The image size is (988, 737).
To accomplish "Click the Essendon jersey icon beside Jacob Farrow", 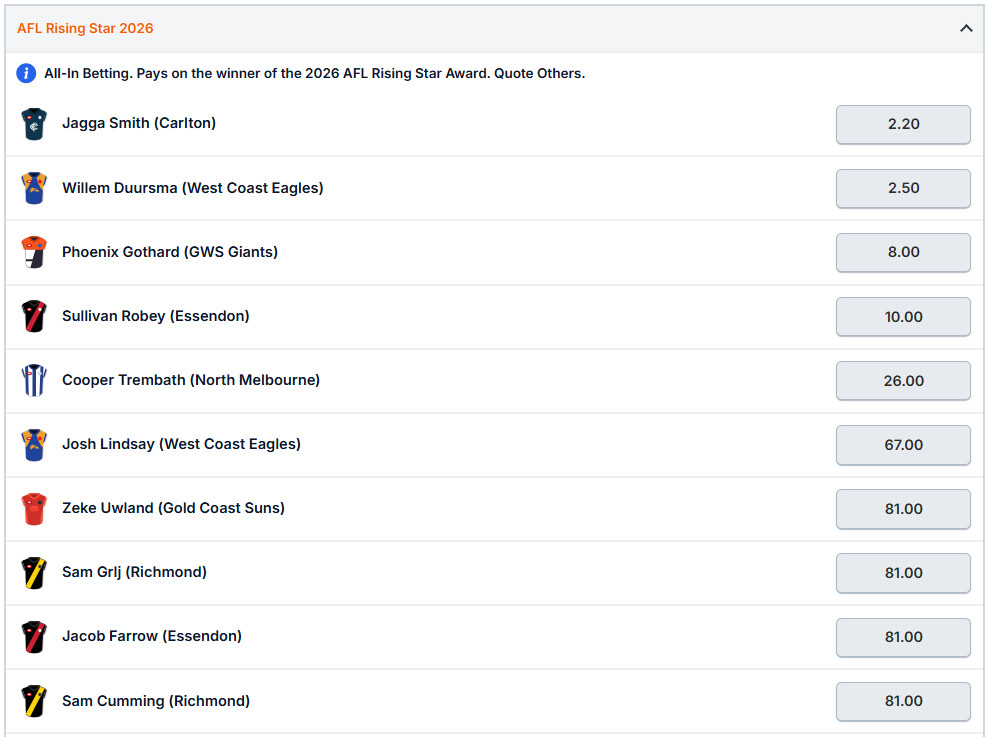I will pyautogui.click(x=34, y=636).
